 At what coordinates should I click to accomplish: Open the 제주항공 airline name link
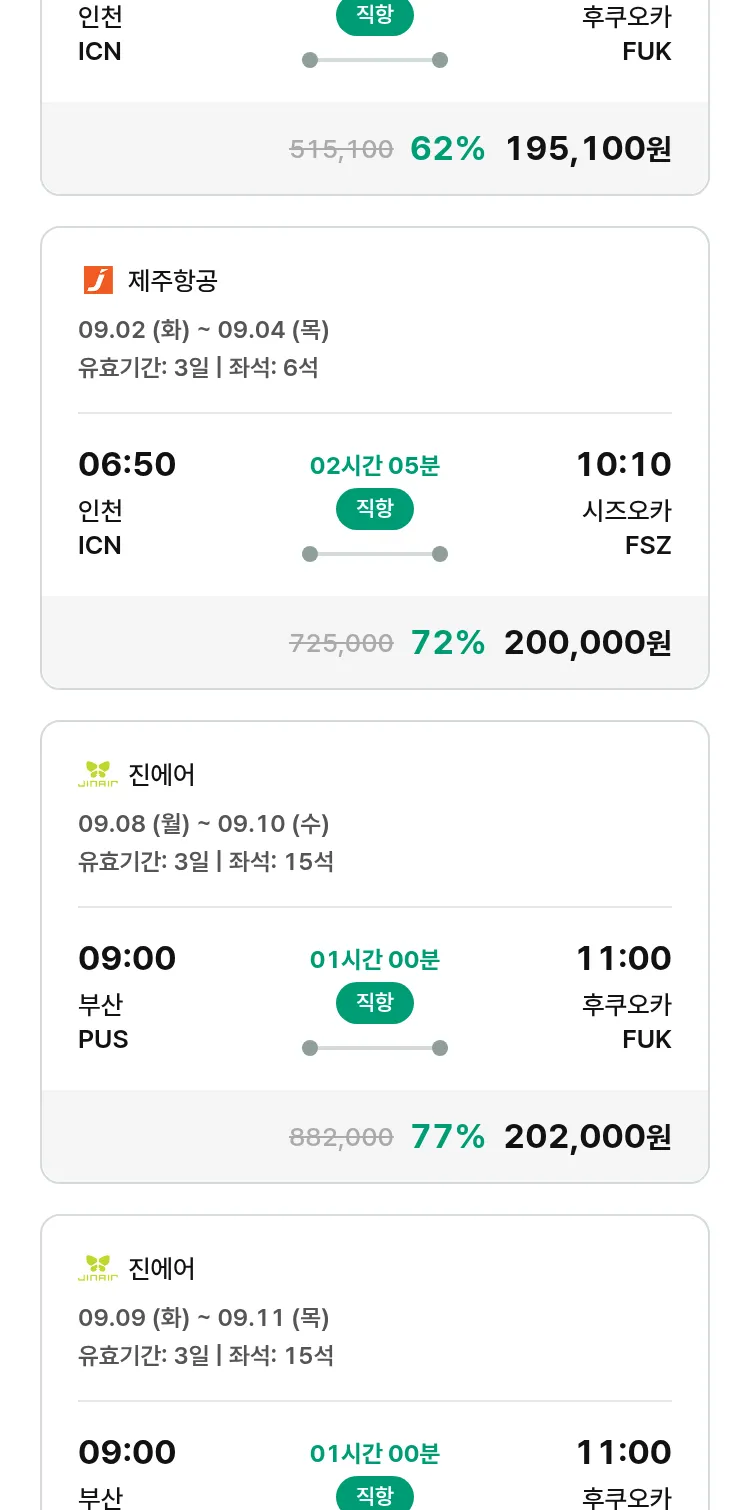173,281
